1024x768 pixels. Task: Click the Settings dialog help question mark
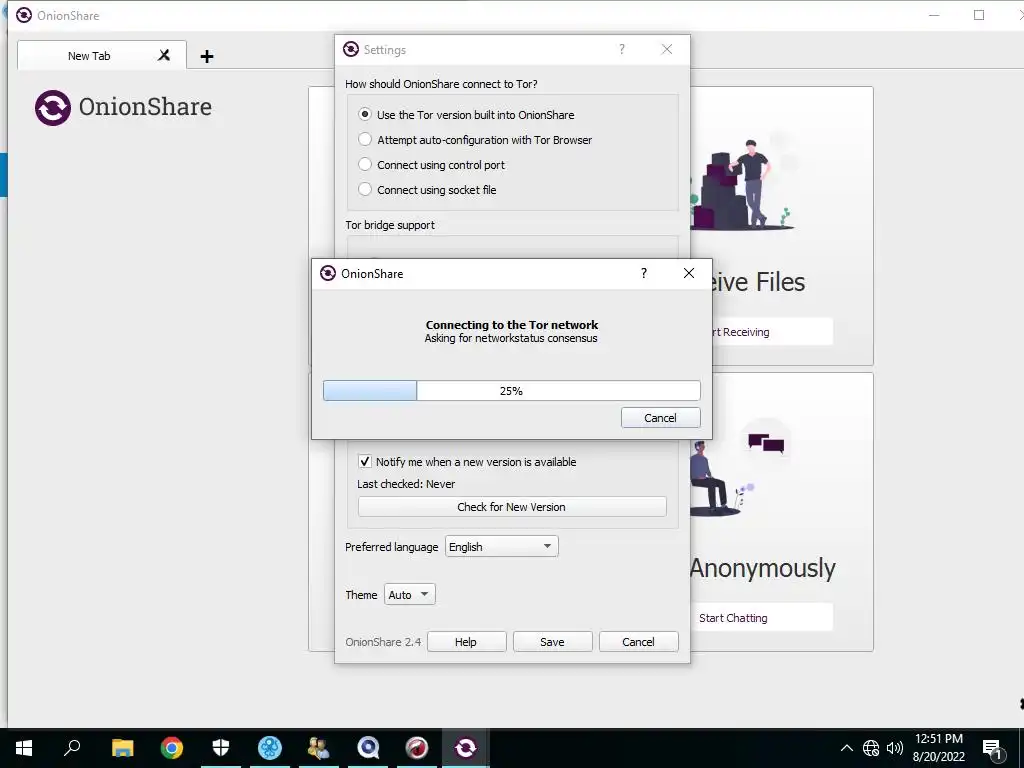coord(622,49)
